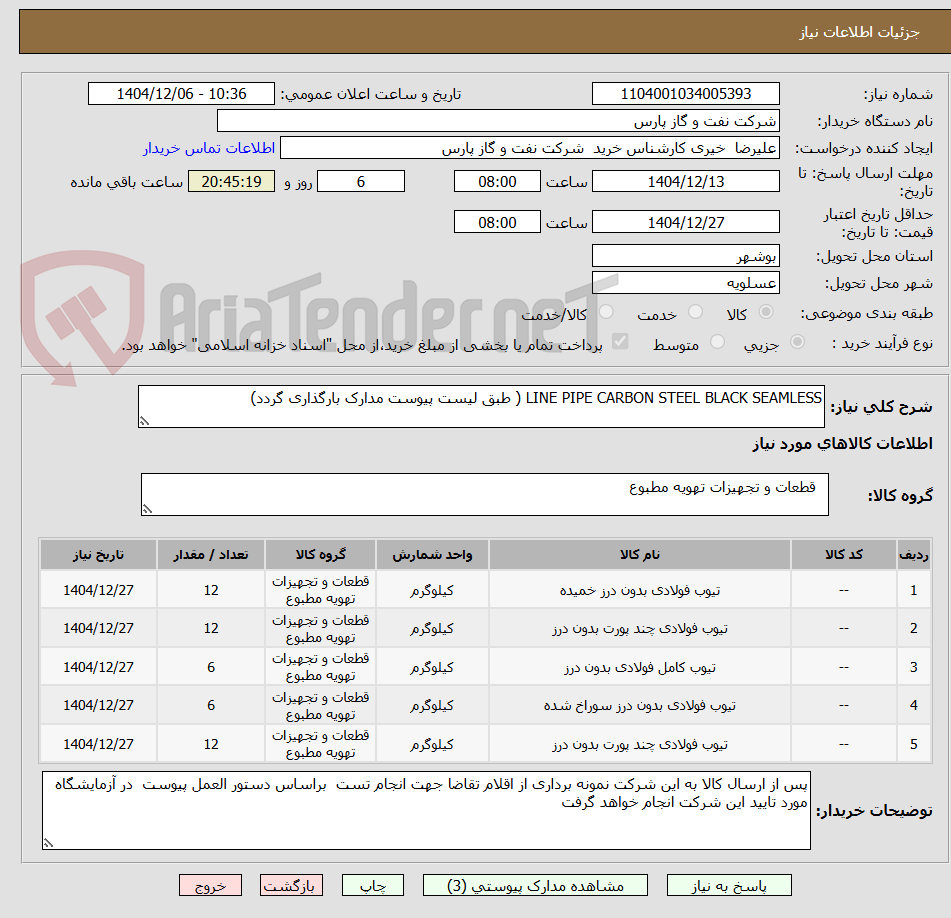Screen dimensions: 951x918
Task: Click the price validity date 1404/12/27 field
Action: pyautogui.click(x=685, y=222)
